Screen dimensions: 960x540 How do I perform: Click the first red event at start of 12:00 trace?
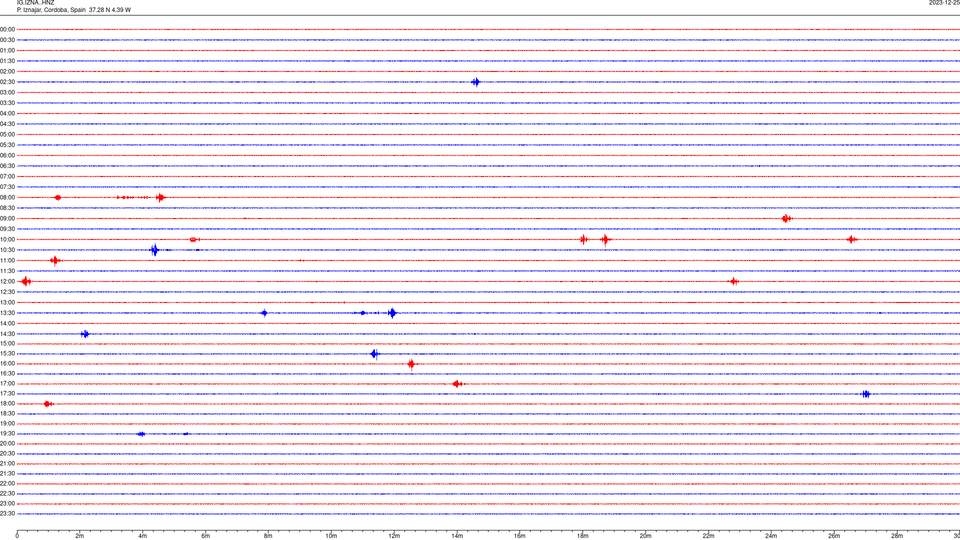point(26,282)
